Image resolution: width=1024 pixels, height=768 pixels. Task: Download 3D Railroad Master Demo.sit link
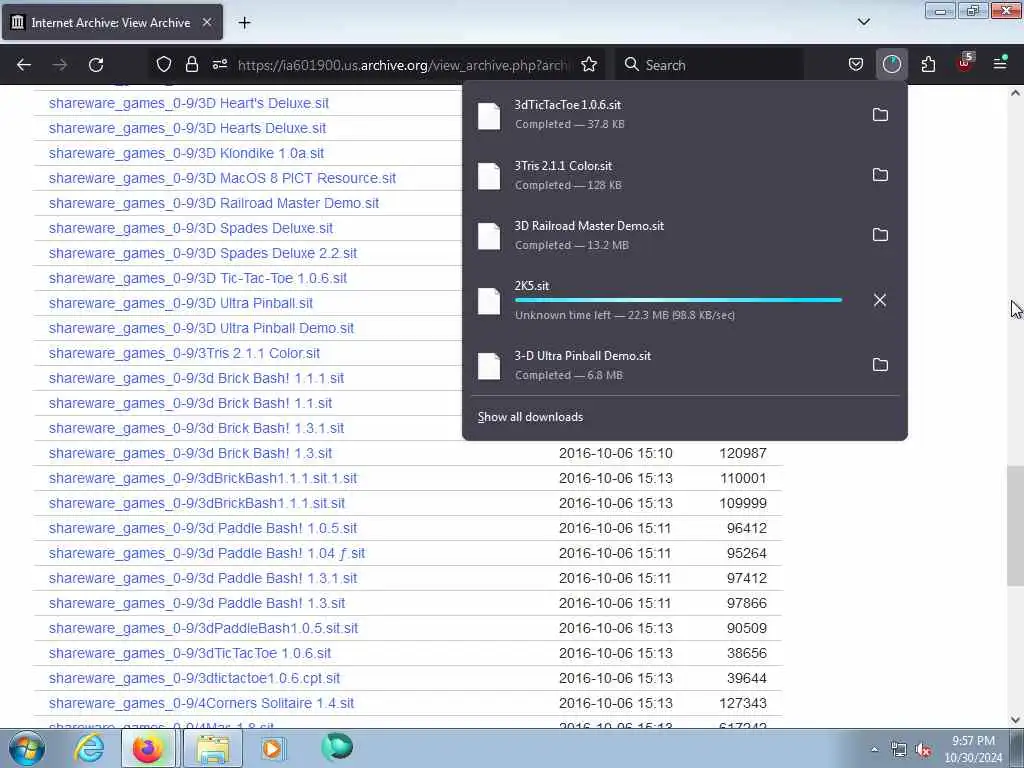tap(214, 203)
